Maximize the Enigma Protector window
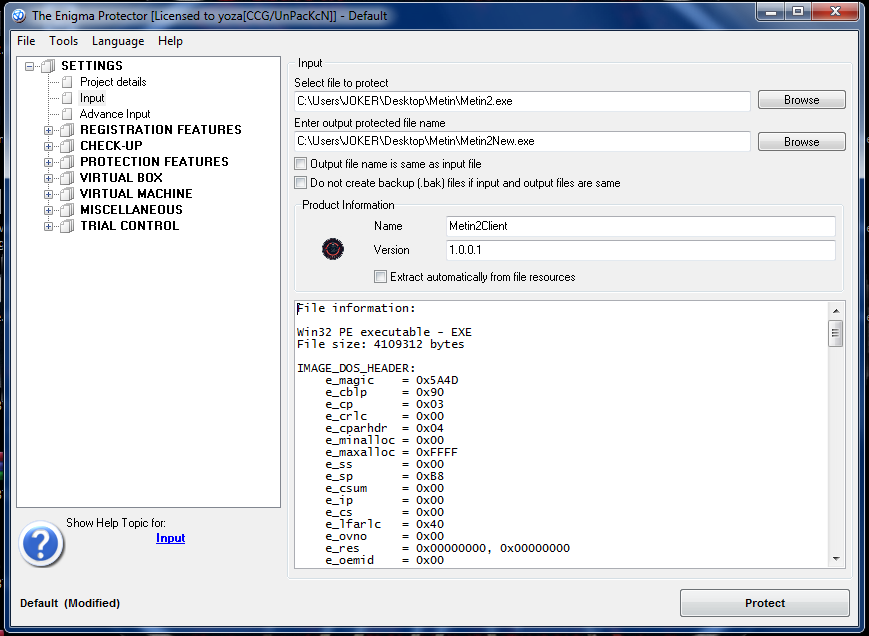 pos(798,11)
